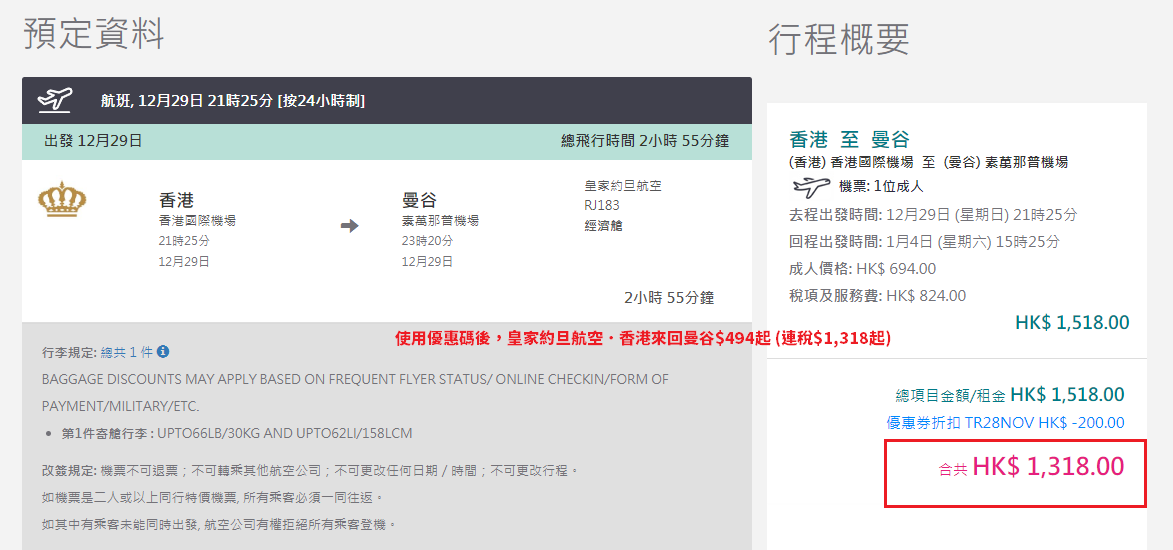The width and height of the screenshot is (1173, 550).
Task: Click airport route line (香港) 香港國際機場 至 (曼谷)
Action: coord(928,162)
